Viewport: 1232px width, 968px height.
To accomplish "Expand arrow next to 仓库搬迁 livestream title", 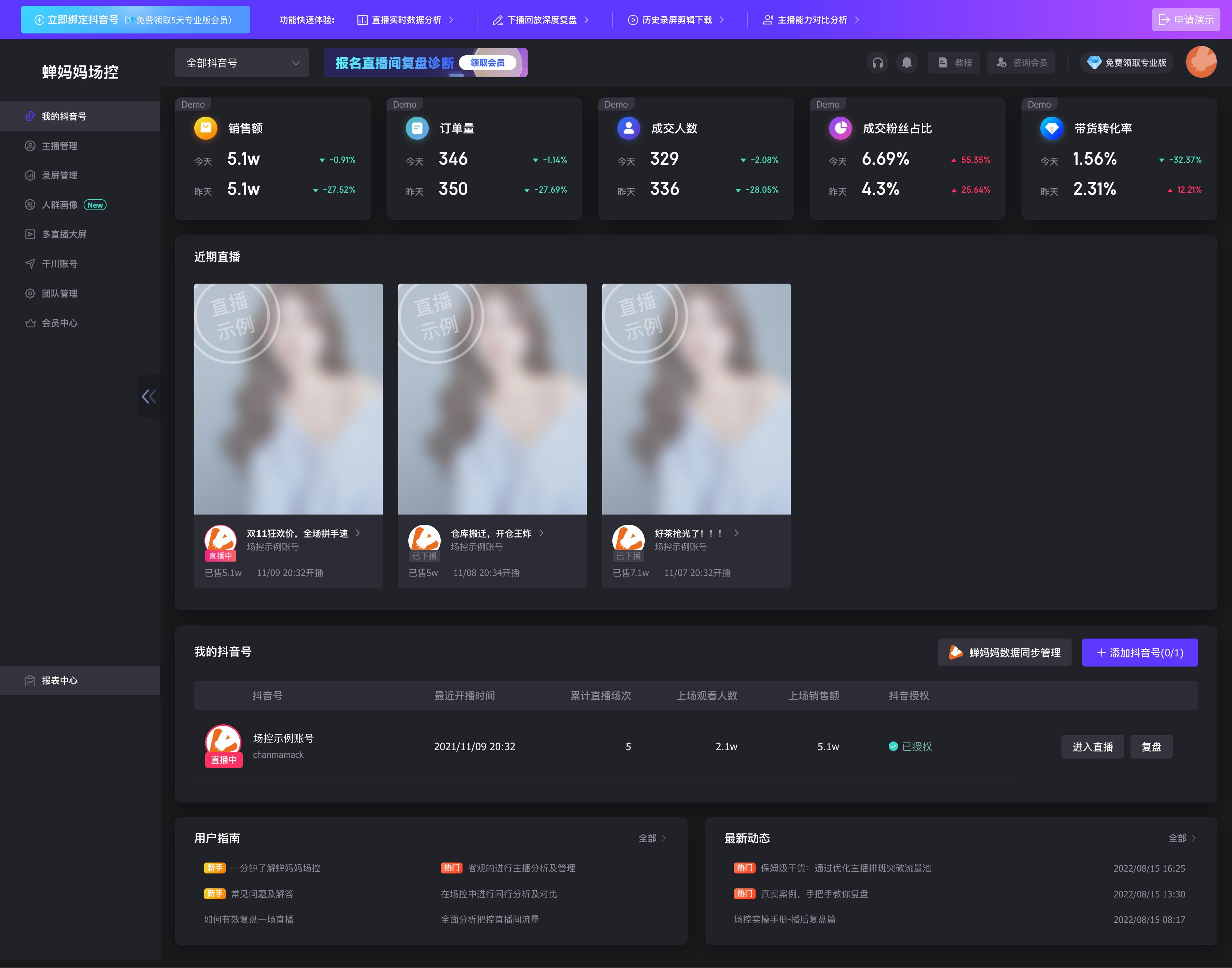I will (542, 533).
